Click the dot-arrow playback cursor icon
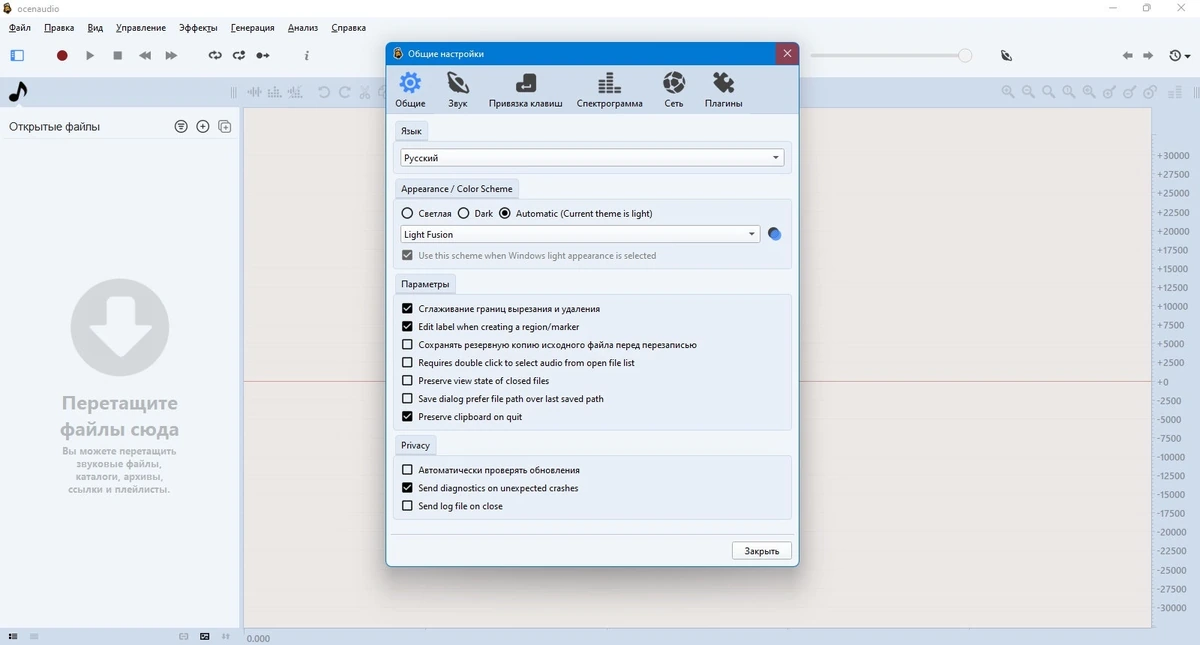 coord(263,56)
